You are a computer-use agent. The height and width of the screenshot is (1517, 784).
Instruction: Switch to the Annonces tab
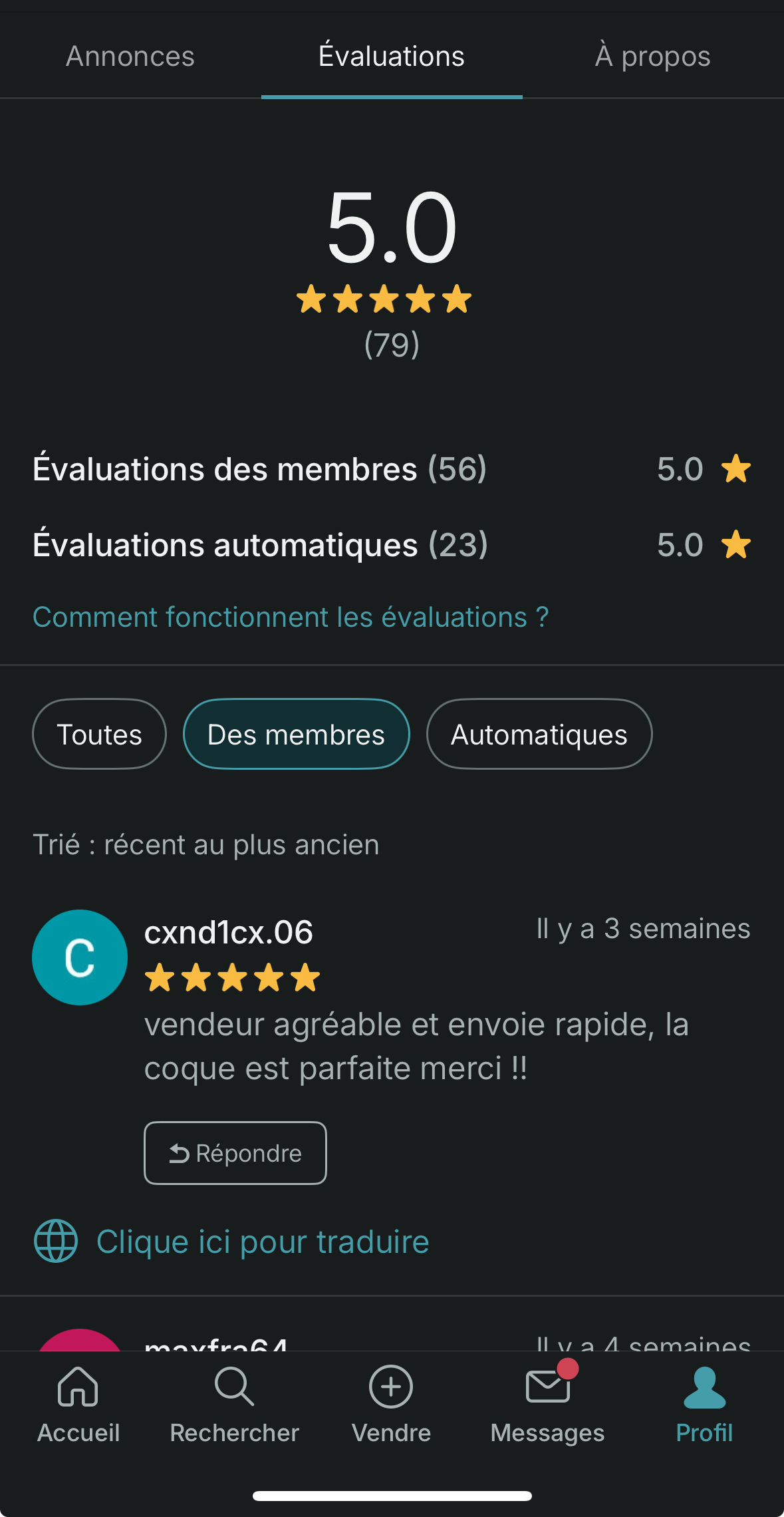point(130,57)
